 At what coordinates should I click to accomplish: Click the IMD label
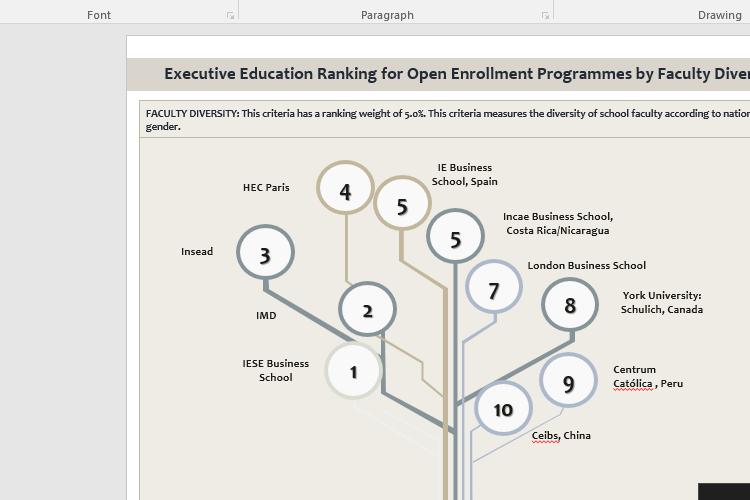tap(266, 316)
